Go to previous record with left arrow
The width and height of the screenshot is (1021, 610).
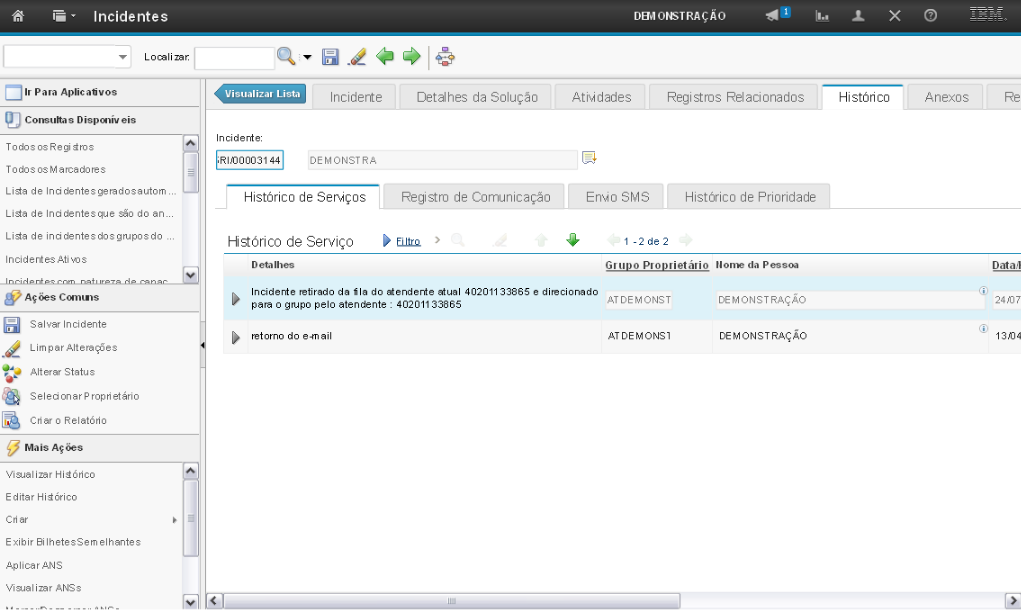pyautogui.click(x=385, y=58)
